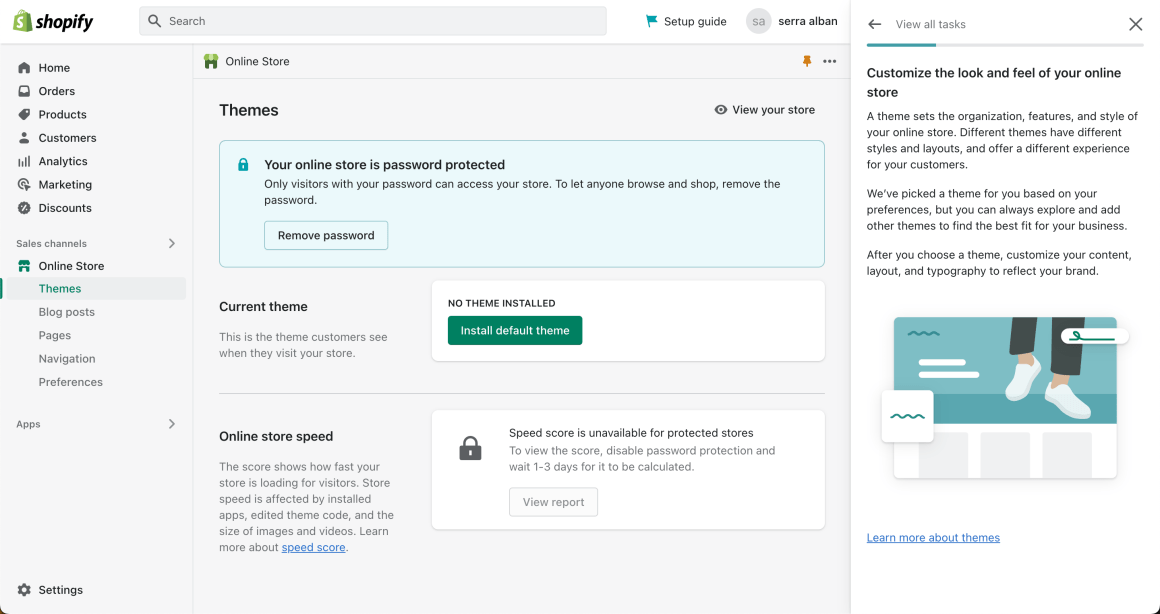Click the Online Store sales channel icon
Screen dimensions: 1160x614
click(x=24, y=265)
